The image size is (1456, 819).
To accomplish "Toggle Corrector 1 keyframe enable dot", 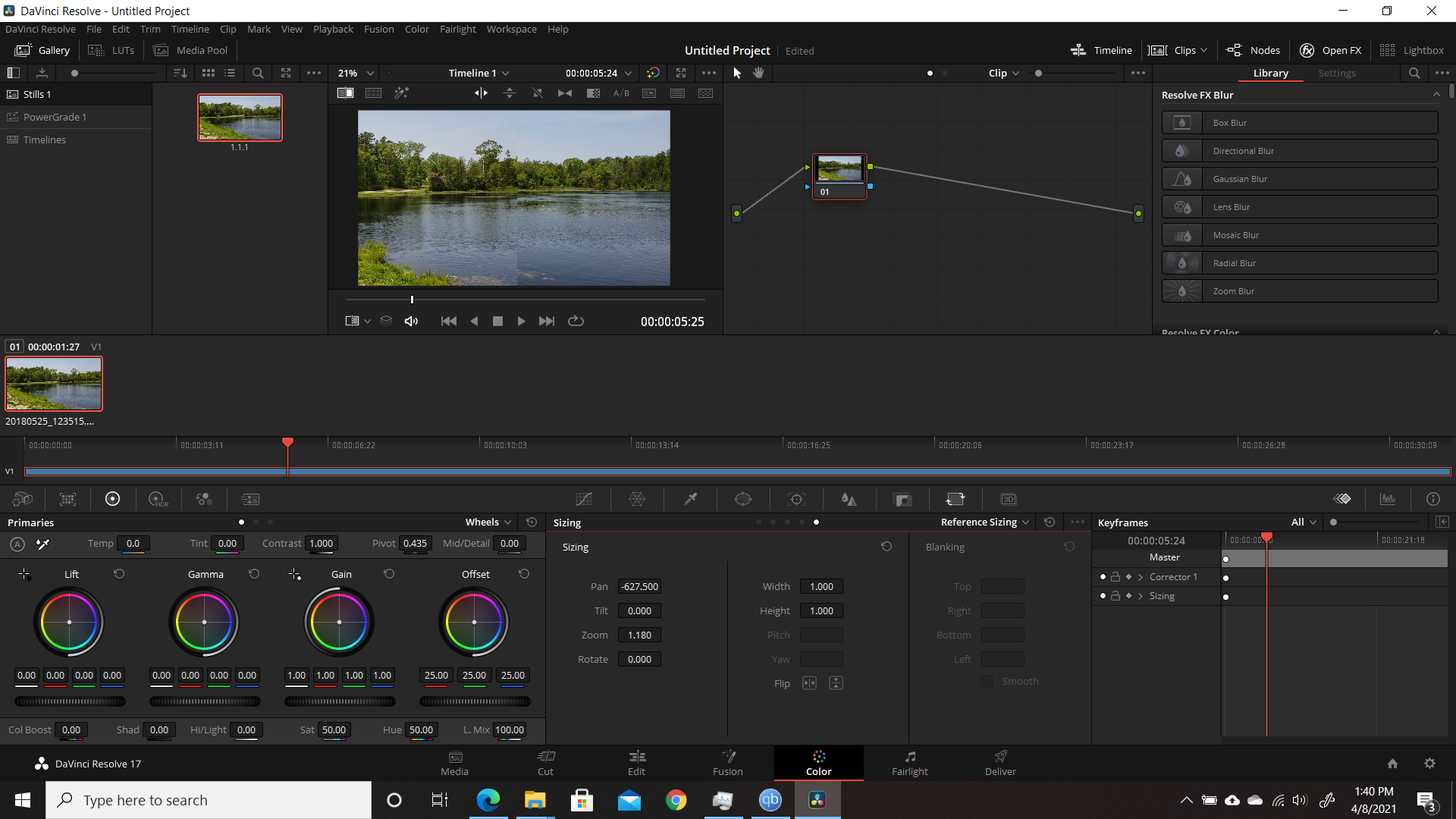I will click(1103, 577).
